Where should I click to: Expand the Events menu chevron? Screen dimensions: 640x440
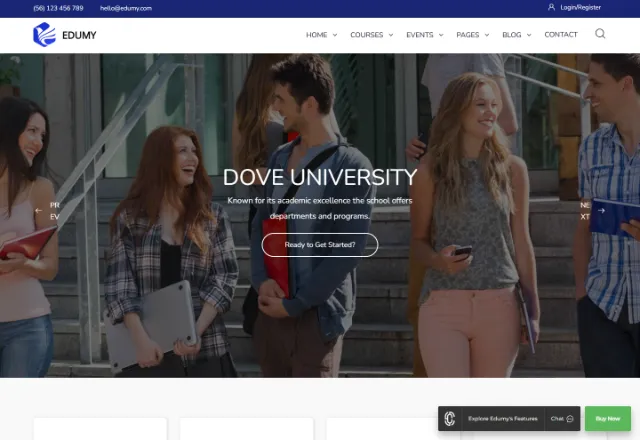click(441, 35)
